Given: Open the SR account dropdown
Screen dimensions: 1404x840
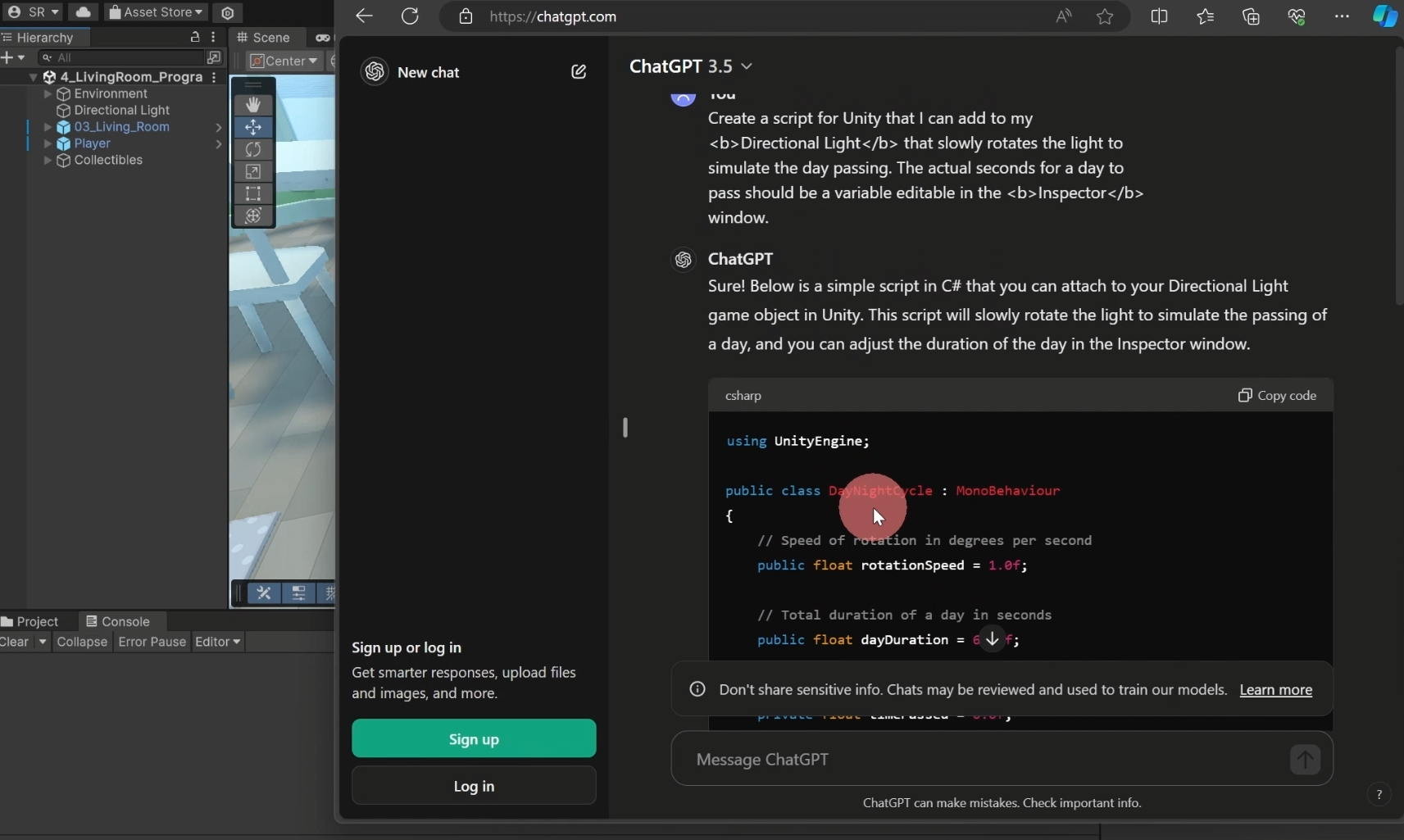Looking at the screenshot, I should click(x=34, y=12).
